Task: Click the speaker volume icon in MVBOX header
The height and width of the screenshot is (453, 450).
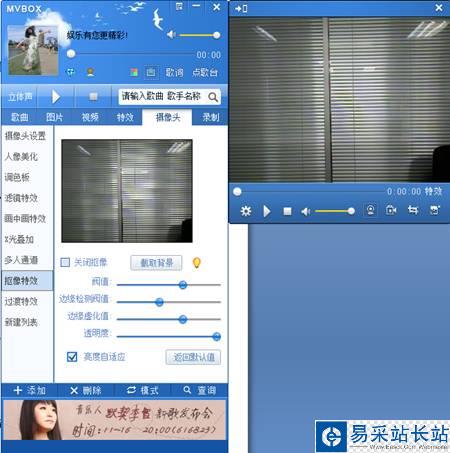Action: click(x=171, y=35)
